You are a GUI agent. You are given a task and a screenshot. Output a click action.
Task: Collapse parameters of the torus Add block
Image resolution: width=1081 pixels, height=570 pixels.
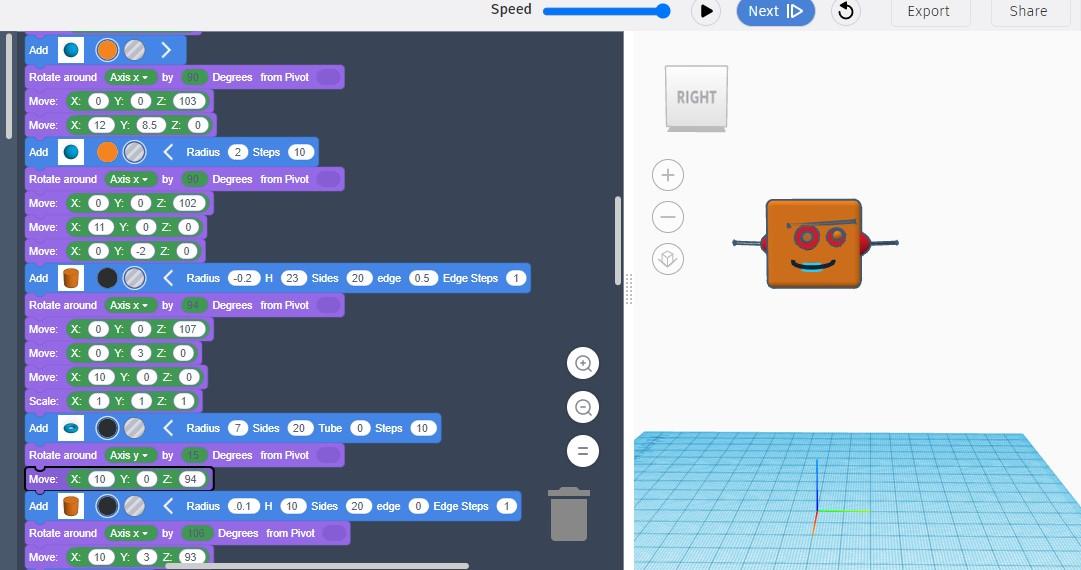coord(168,428)
